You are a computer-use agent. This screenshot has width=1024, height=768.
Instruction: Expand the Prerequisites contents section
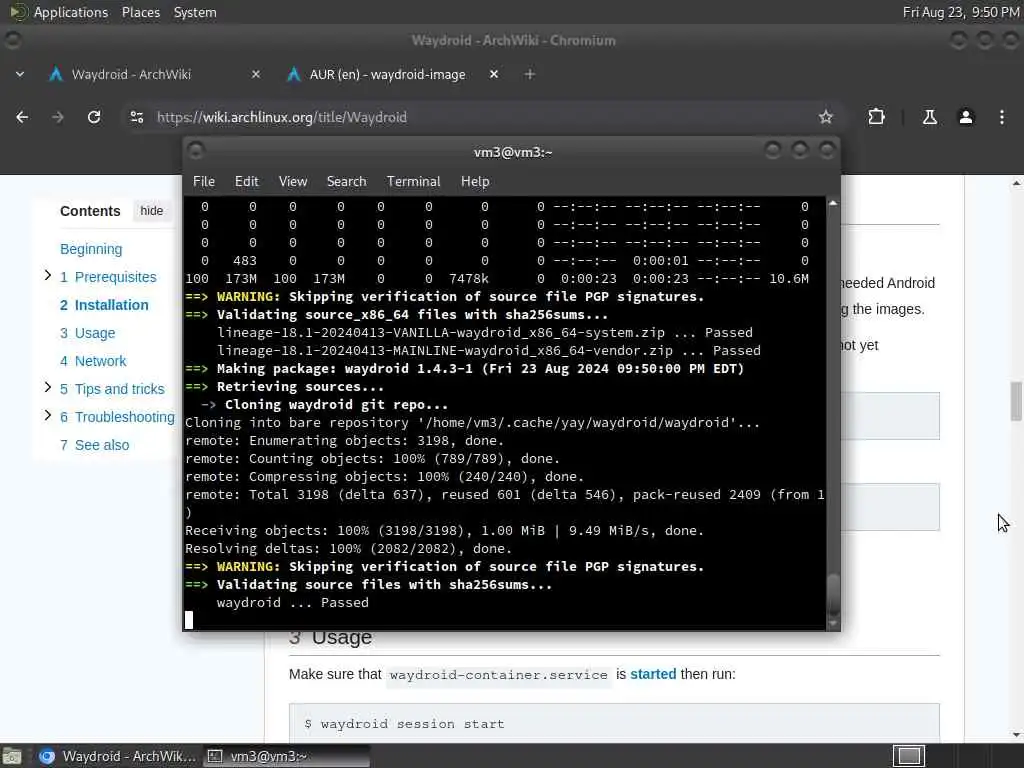48,276
